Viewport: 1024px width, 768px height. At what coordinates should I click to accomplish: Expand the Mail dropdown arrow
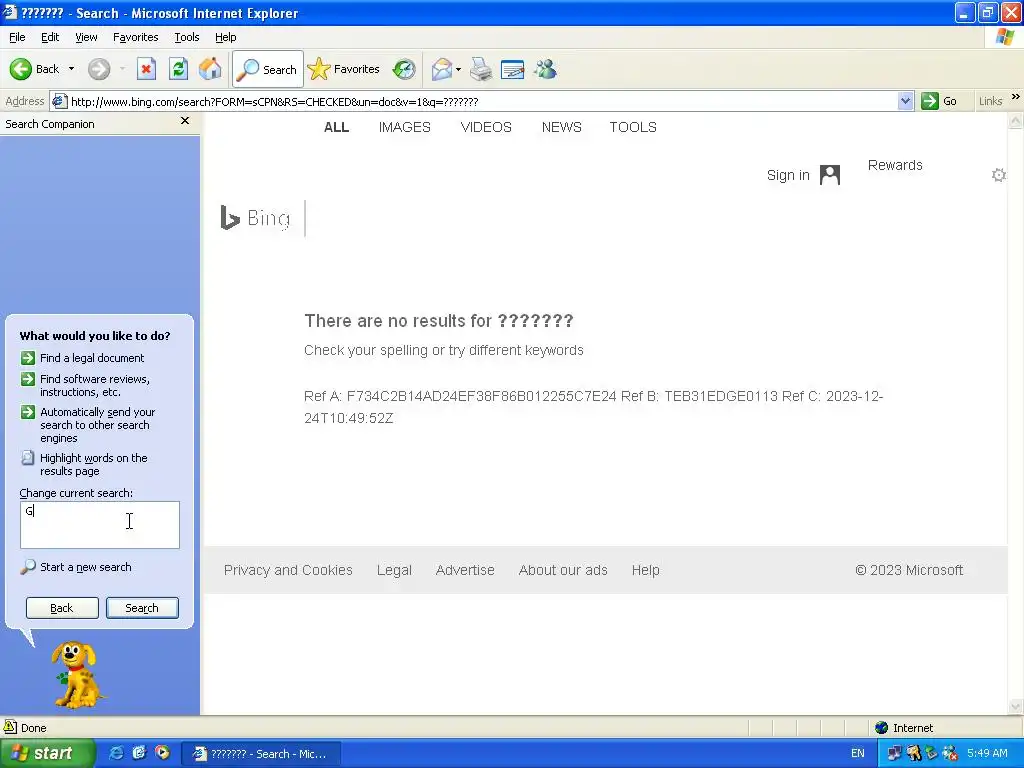[x=458, y=69]
